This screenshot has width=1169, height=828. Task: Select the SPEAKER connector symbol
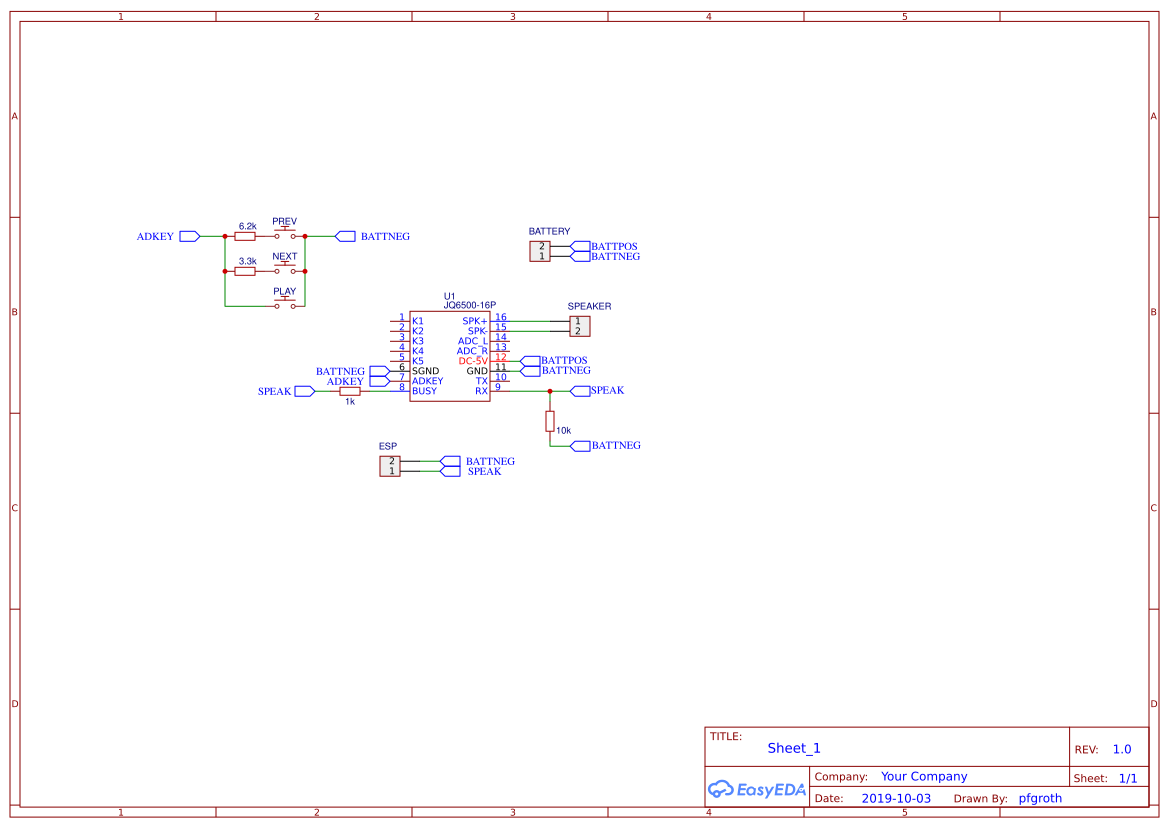pos(580,326)
